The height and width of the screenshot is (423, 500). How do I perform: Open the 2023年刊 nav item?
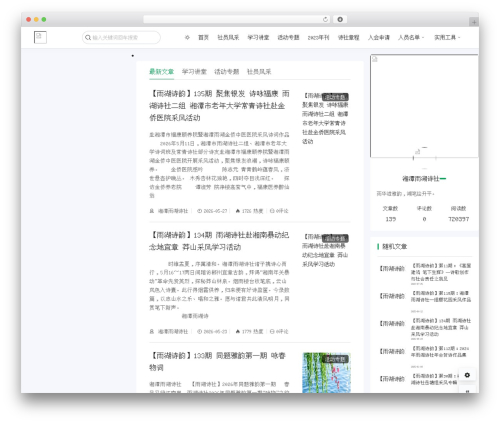pyautogui.click(x=318, y=38)
